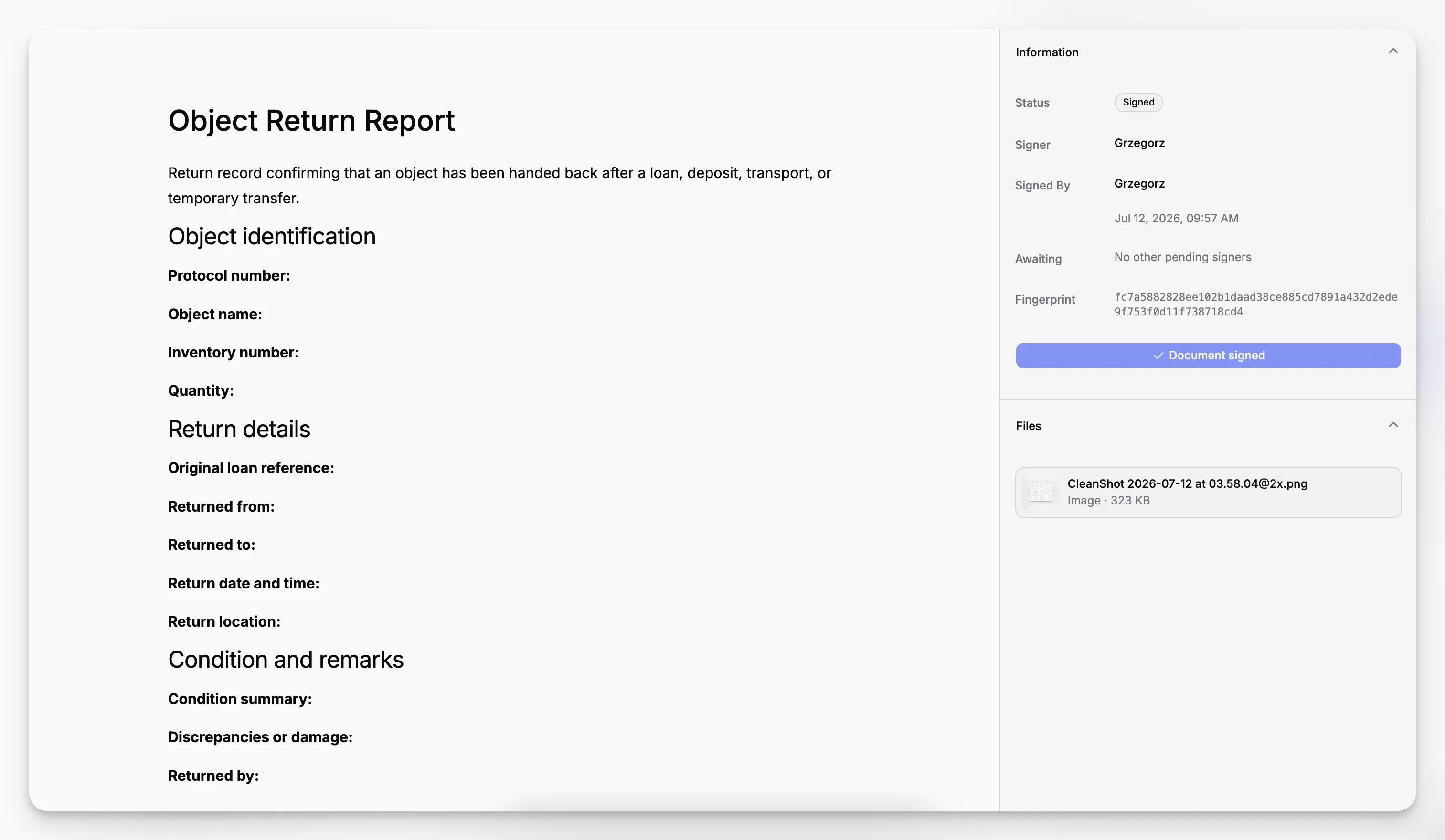The image size is (1445, 840).
Task: Click the Information section title
Action: coord(1047,52)
